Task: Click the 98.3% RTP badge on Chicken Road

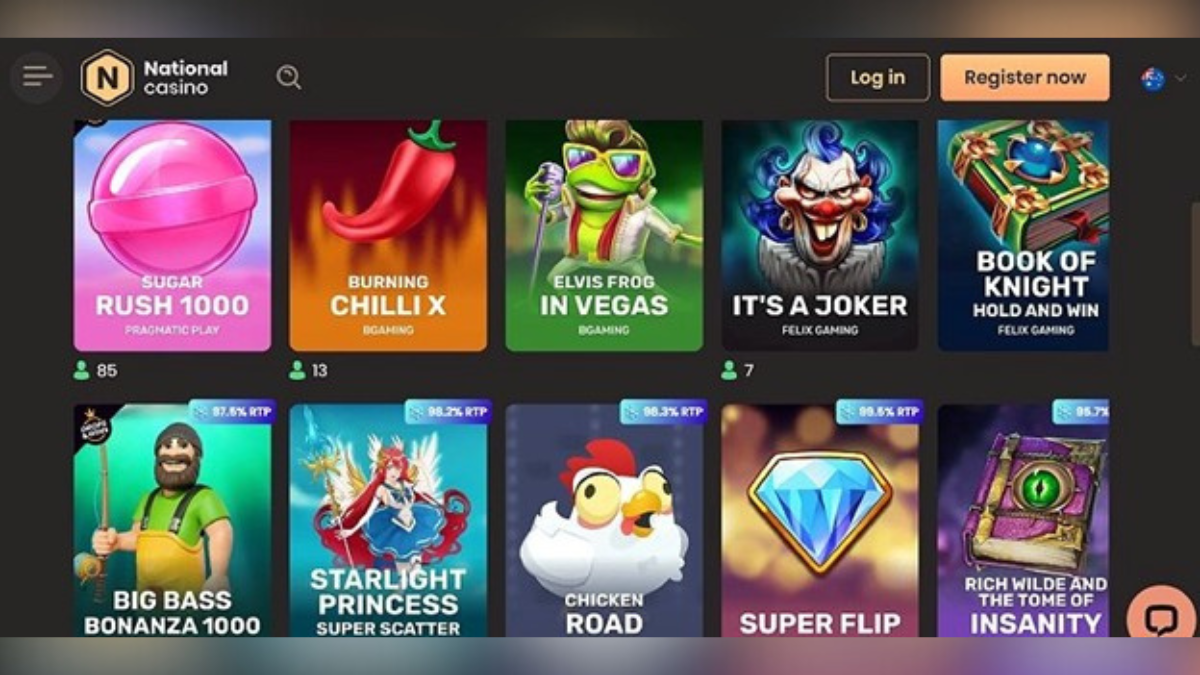Action: click(x=663, y=411)
